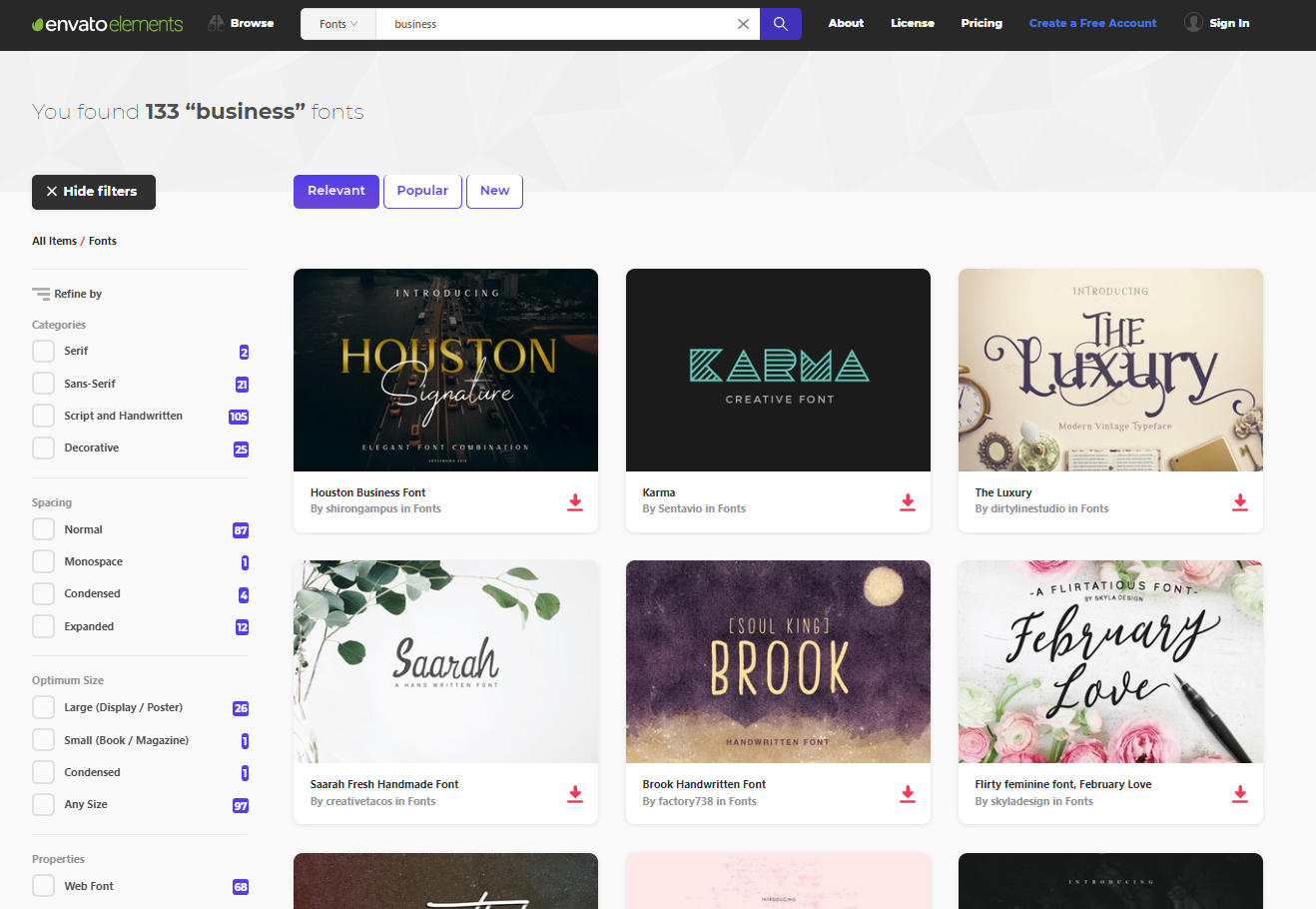Screen dimensions: 1316x909
Task: Click the Envato Elements logo
Action: coord(107,24)
